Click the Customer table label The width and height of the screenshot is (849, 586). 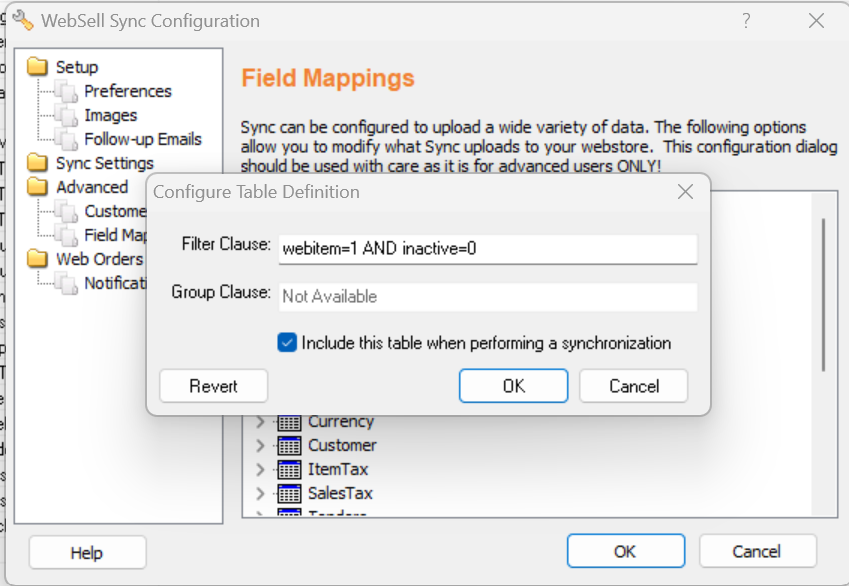pyautogui.click(x=342, y=445)
